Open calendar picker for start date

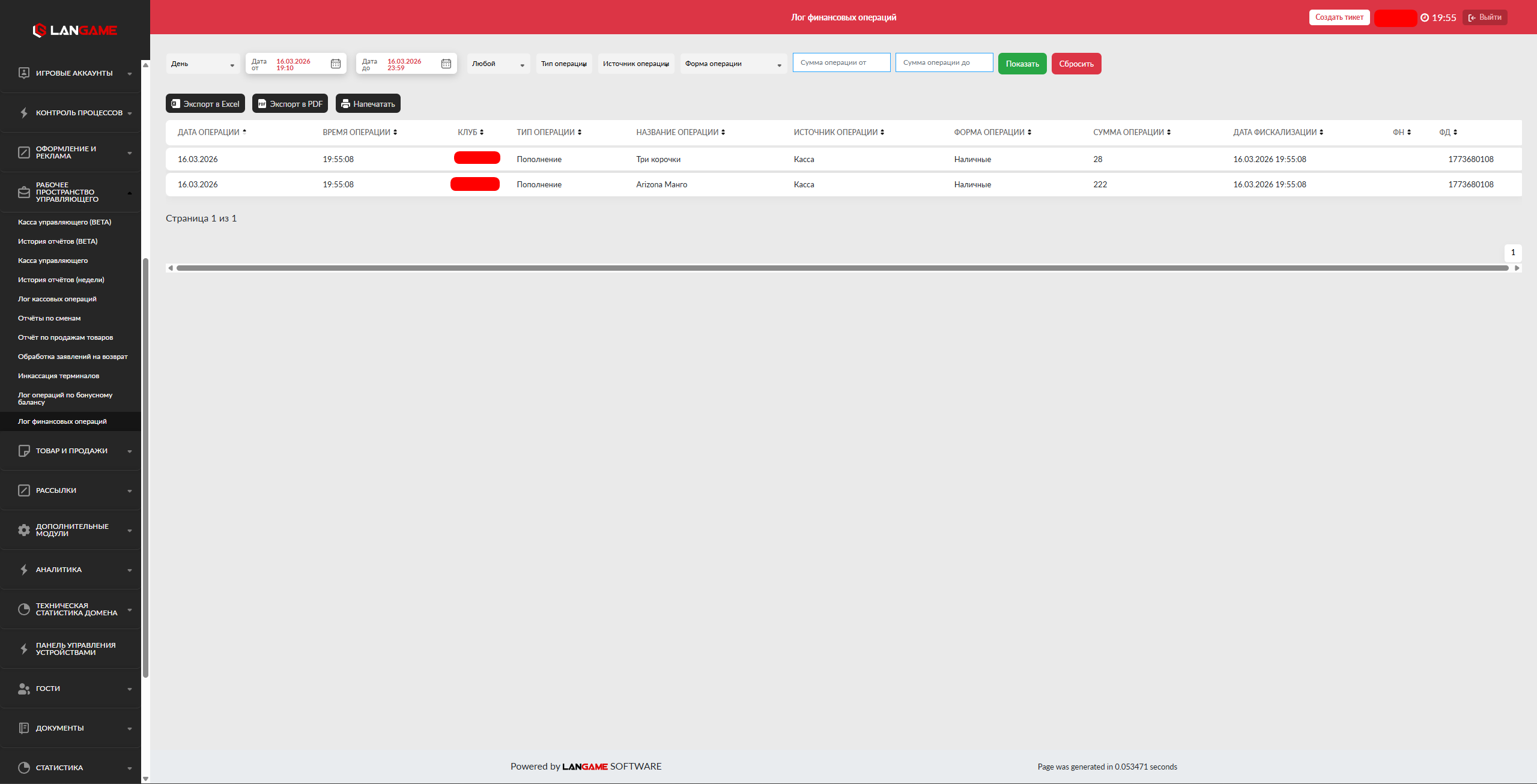[336, 64]
